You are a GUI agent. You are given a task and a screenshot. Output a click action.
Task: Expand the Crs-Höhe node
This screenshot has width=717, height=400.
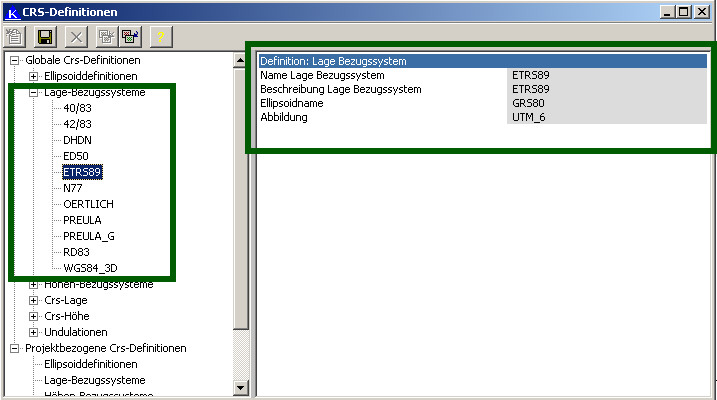(x=33, y=316)
